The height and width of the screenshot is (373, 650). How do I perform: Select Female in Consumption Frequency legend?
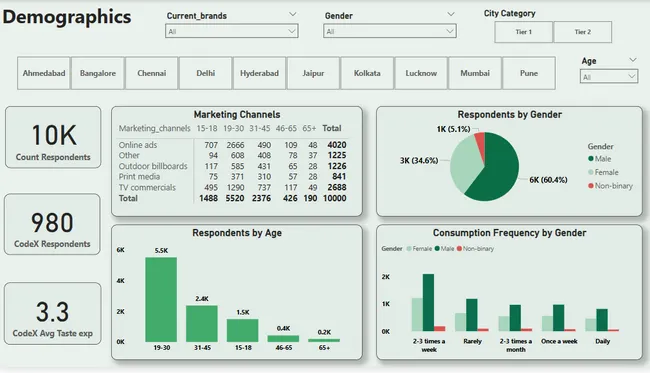coord(419,249)
